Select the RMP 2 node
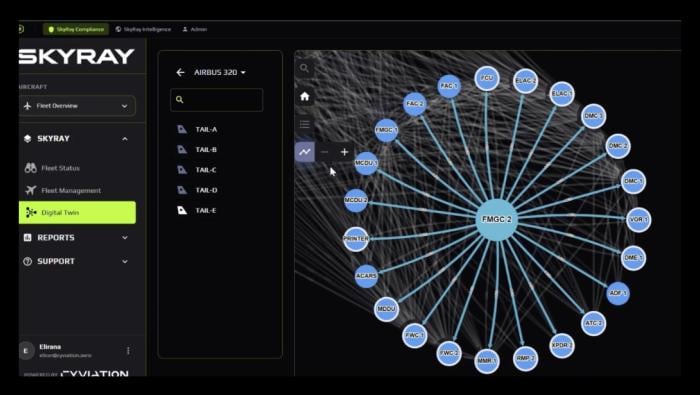Screen dimensions: 700x395 point(525,358)
